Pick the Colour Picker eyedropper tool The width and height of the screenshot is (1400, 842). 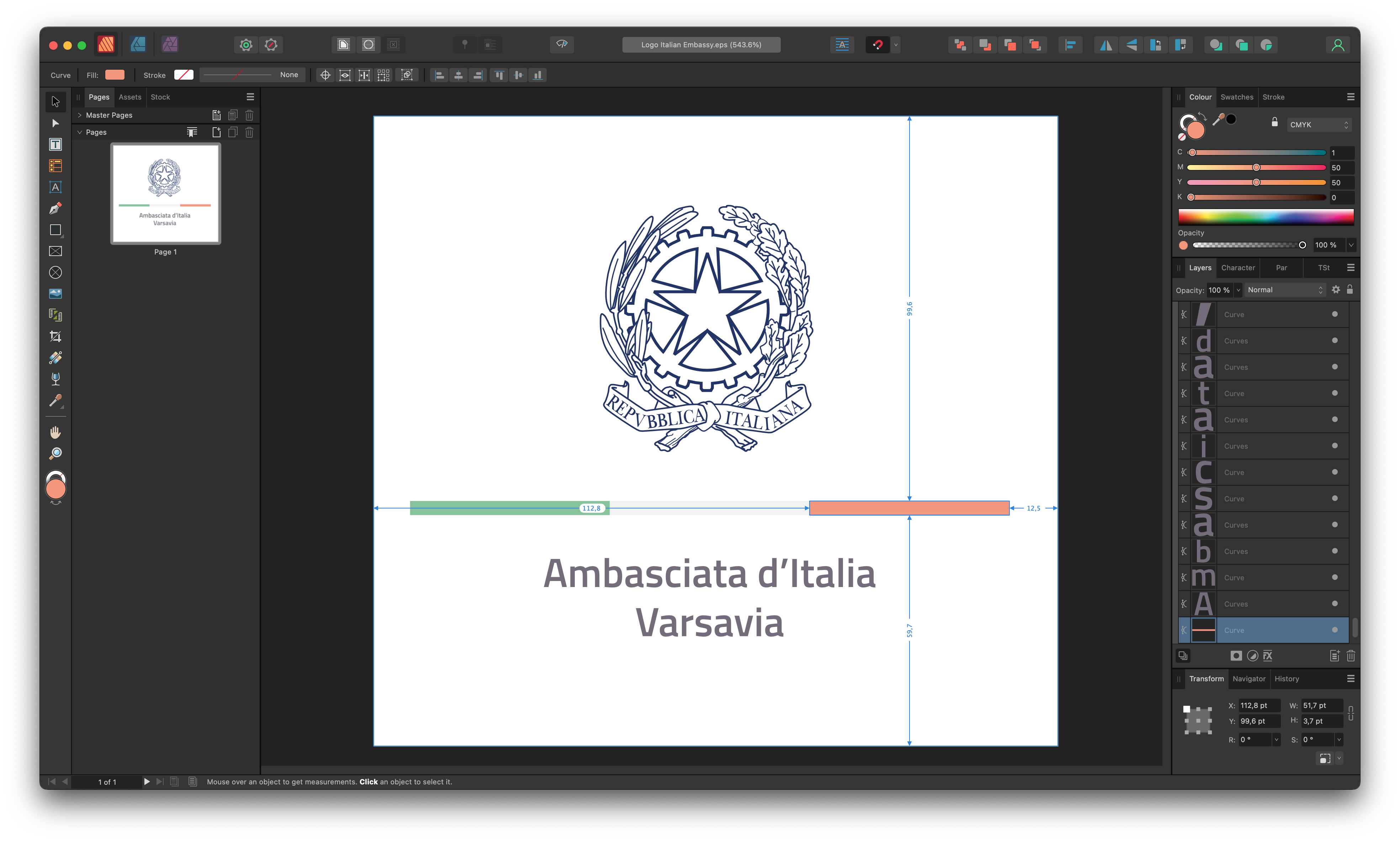(x=55, y=401)
